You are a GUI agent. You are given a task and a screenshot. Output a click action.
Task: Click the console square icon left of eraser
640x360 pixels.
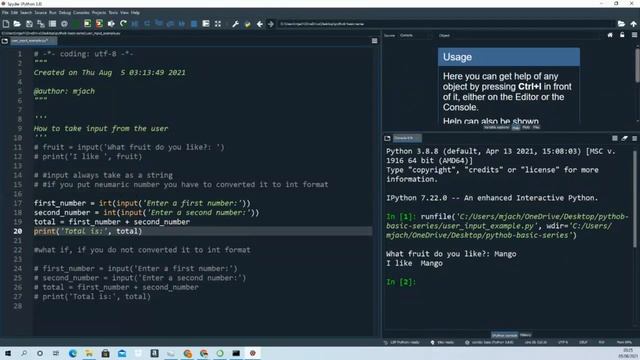pos(615,138)
